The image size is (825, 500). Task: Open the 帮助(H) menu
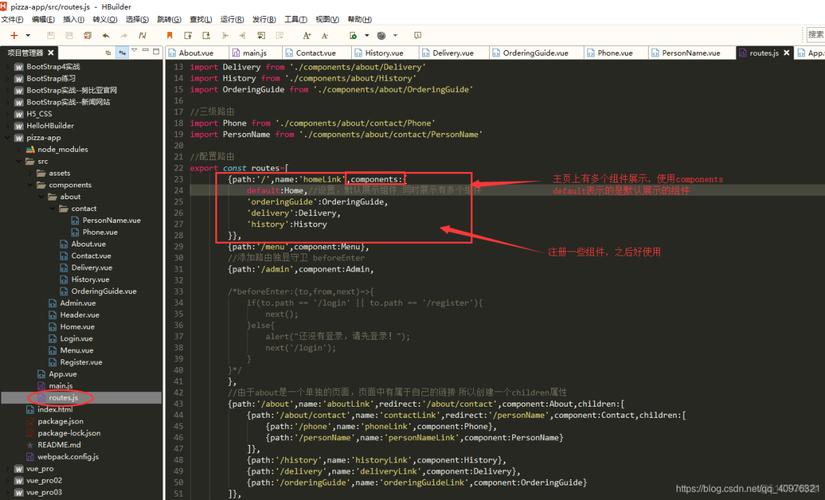click(x=359, y=19)
